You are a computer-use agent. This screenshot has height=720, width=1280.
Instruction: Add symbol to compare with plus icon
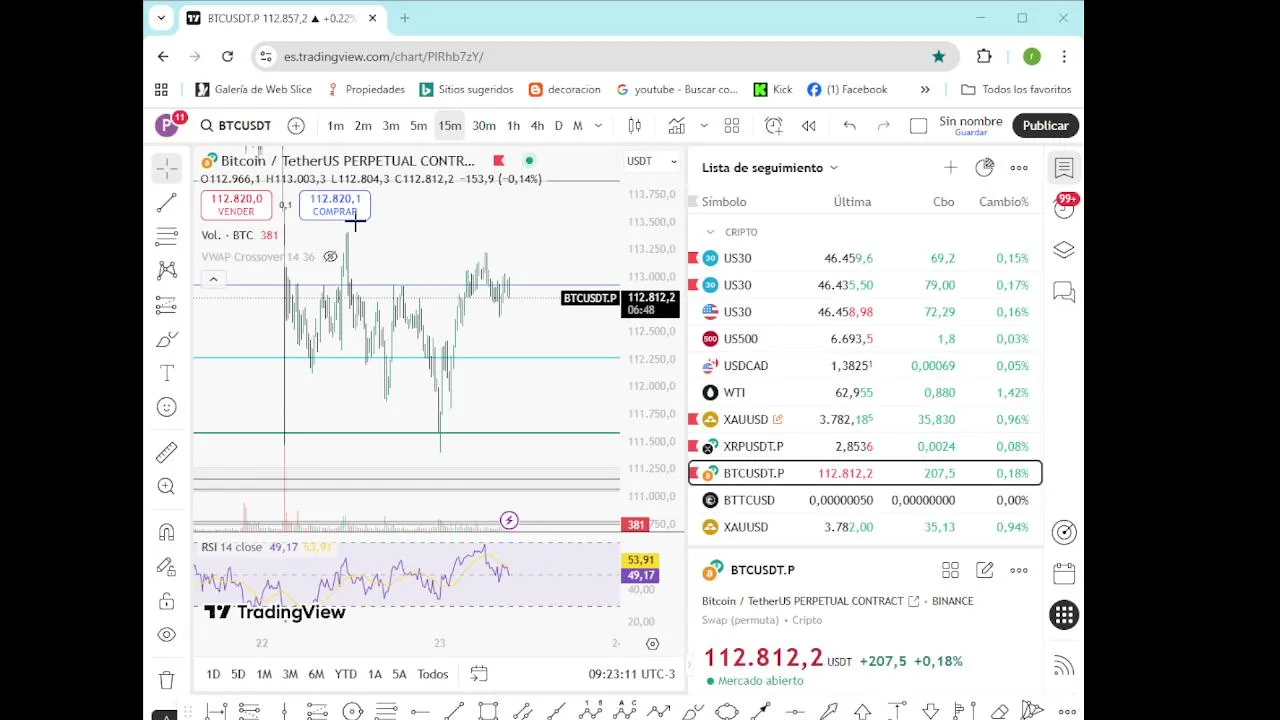[x=296, y=125]
